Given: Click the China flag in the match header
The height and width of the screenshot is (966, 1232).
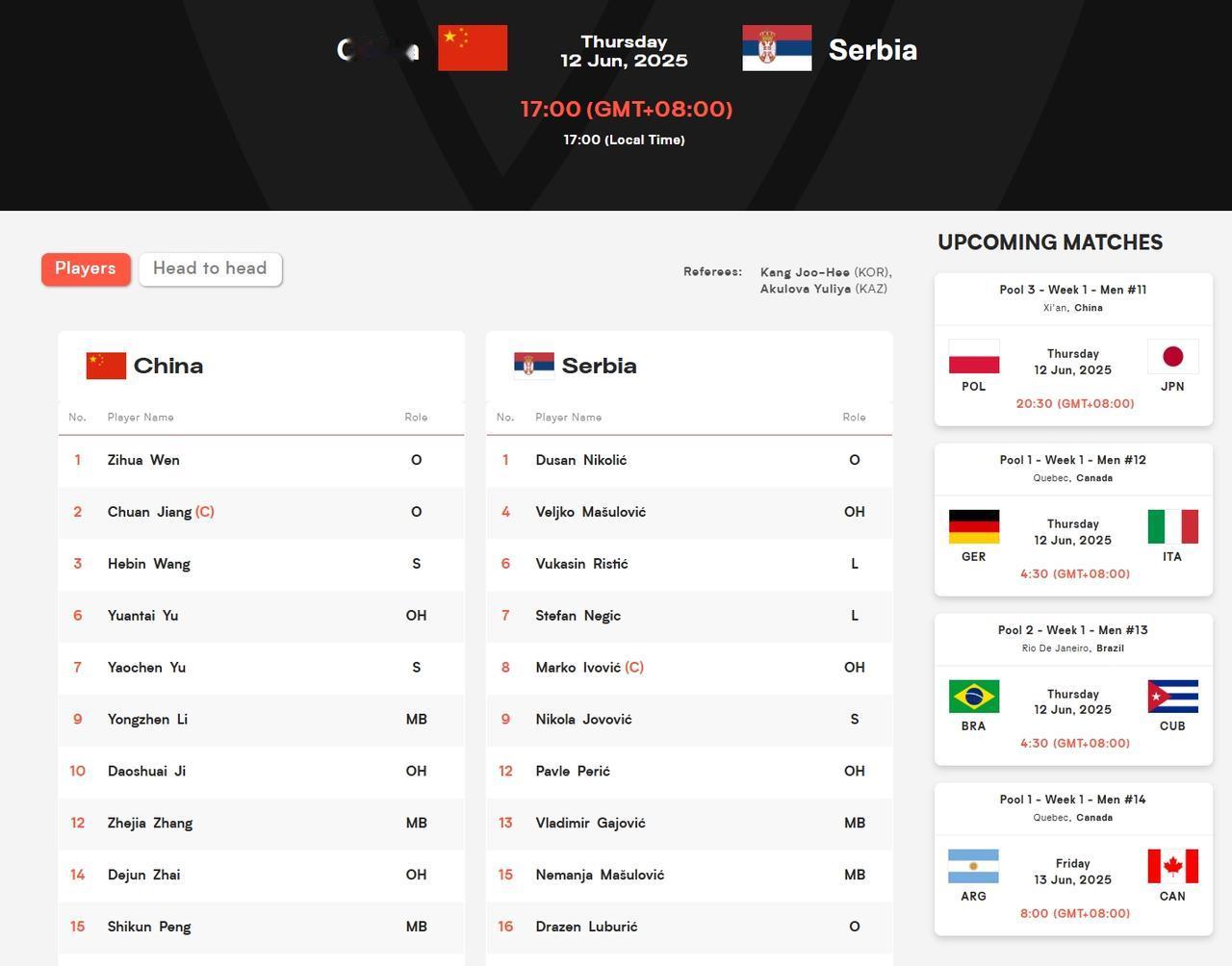Looking at the screenshot, I should point(473,48).
